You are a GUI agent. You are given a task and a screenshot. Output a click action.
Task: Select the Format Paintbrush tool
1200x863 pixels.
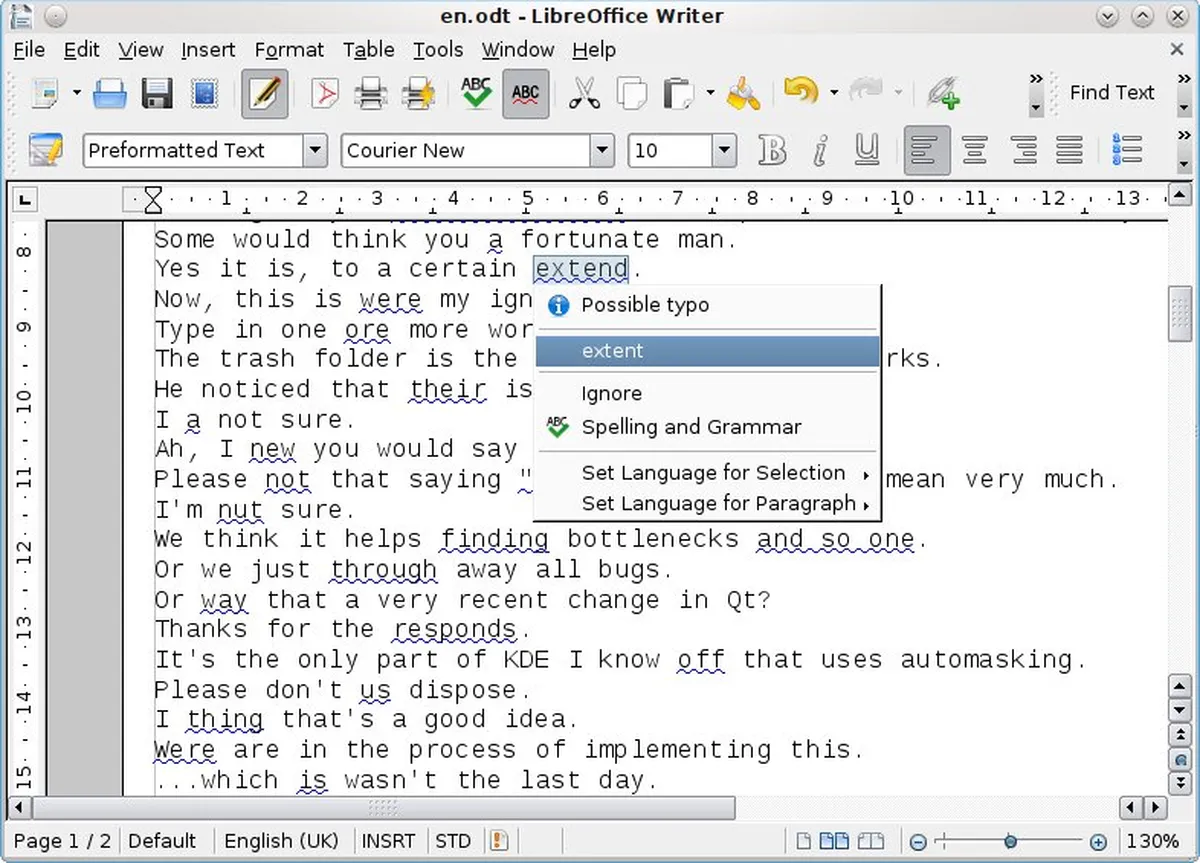[x=741, y=94]
